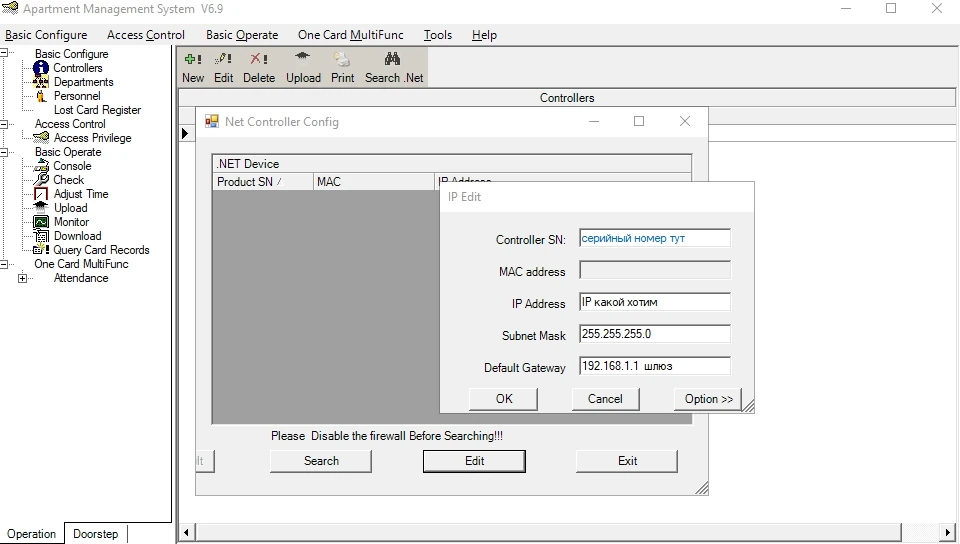Open Personnel in the sidebar tree
Screen dimensions: 960x544
[77, 96]
